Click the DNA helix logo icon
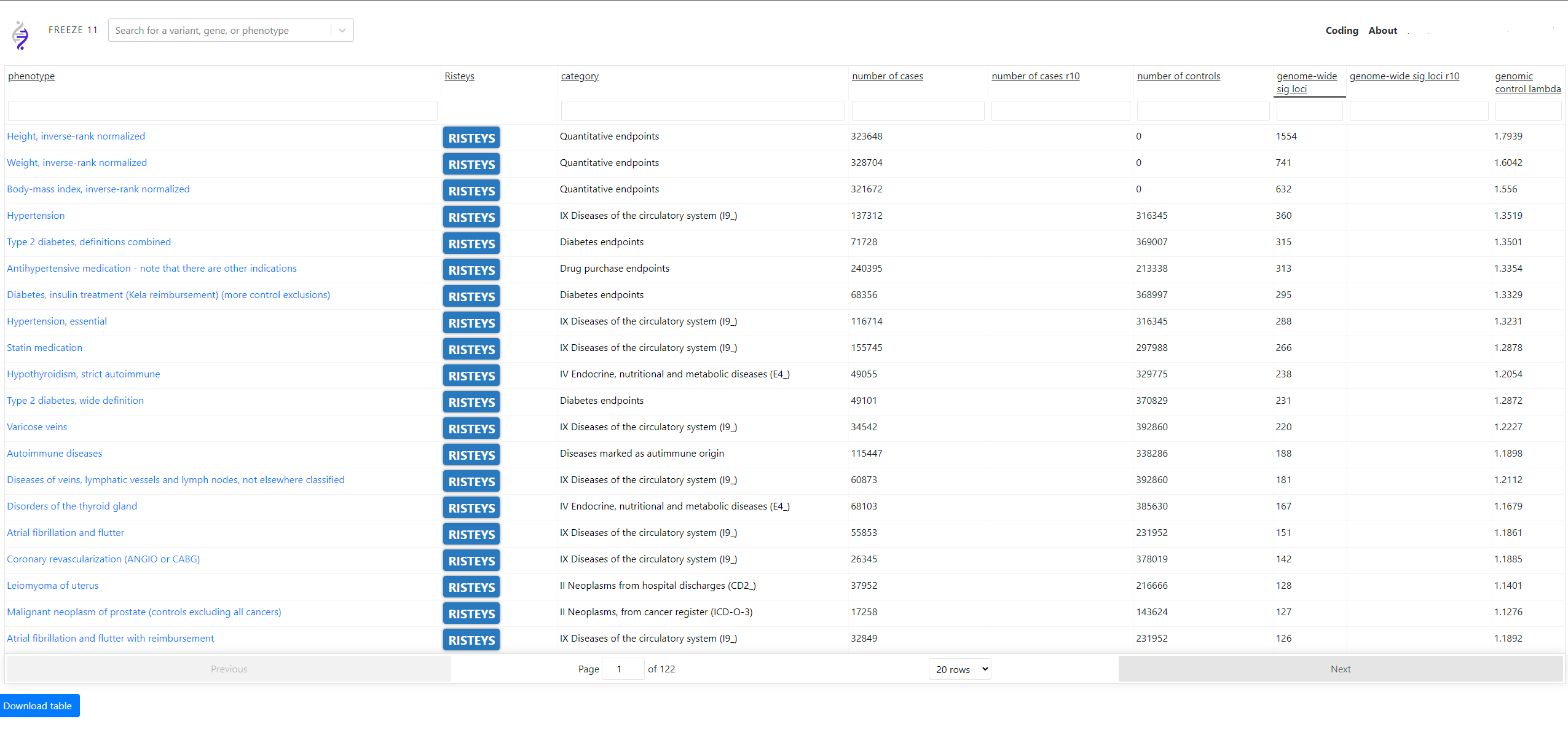 [x=20, y=35]
